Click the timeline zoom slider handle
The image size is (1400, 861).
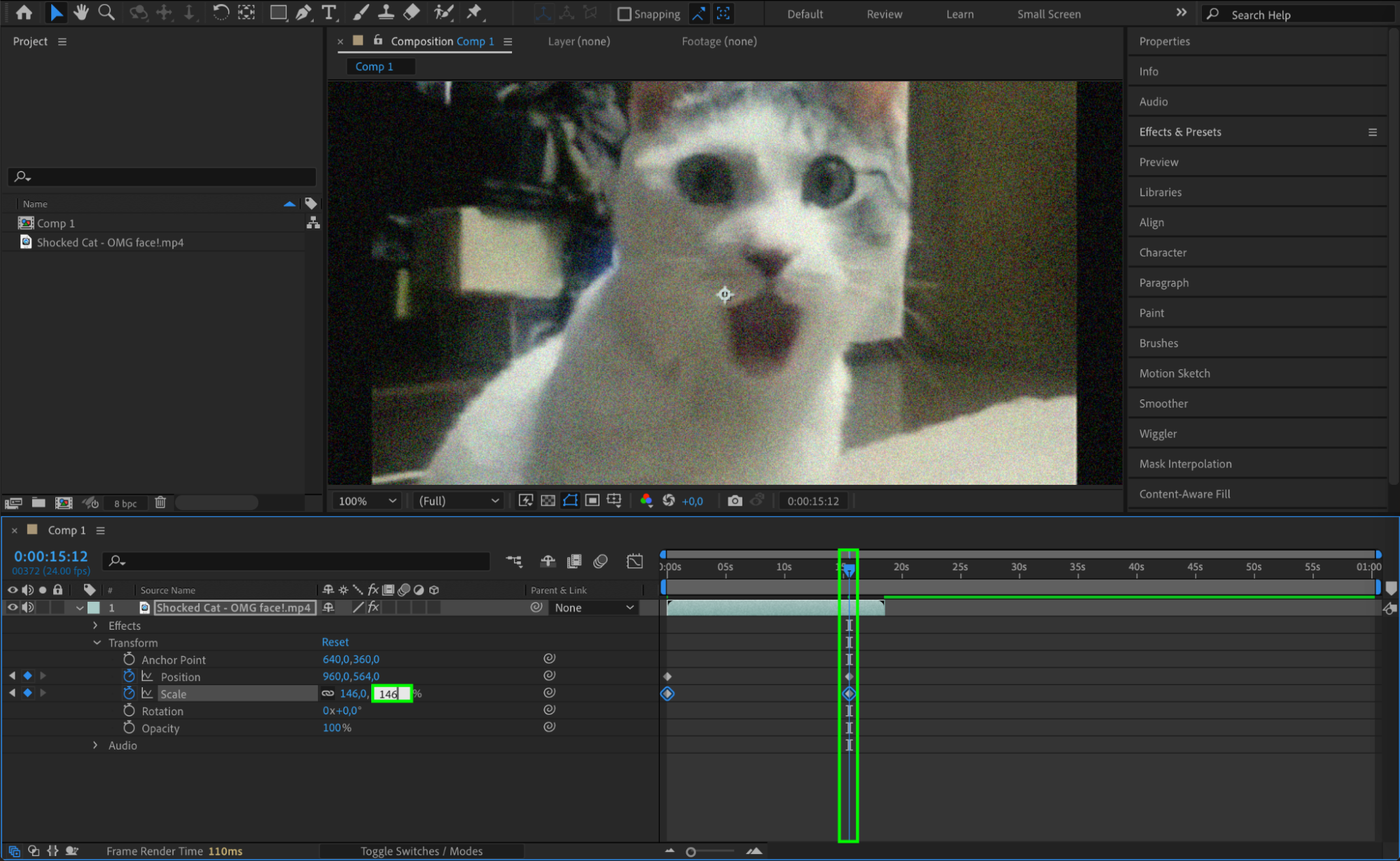click(691, 852)
